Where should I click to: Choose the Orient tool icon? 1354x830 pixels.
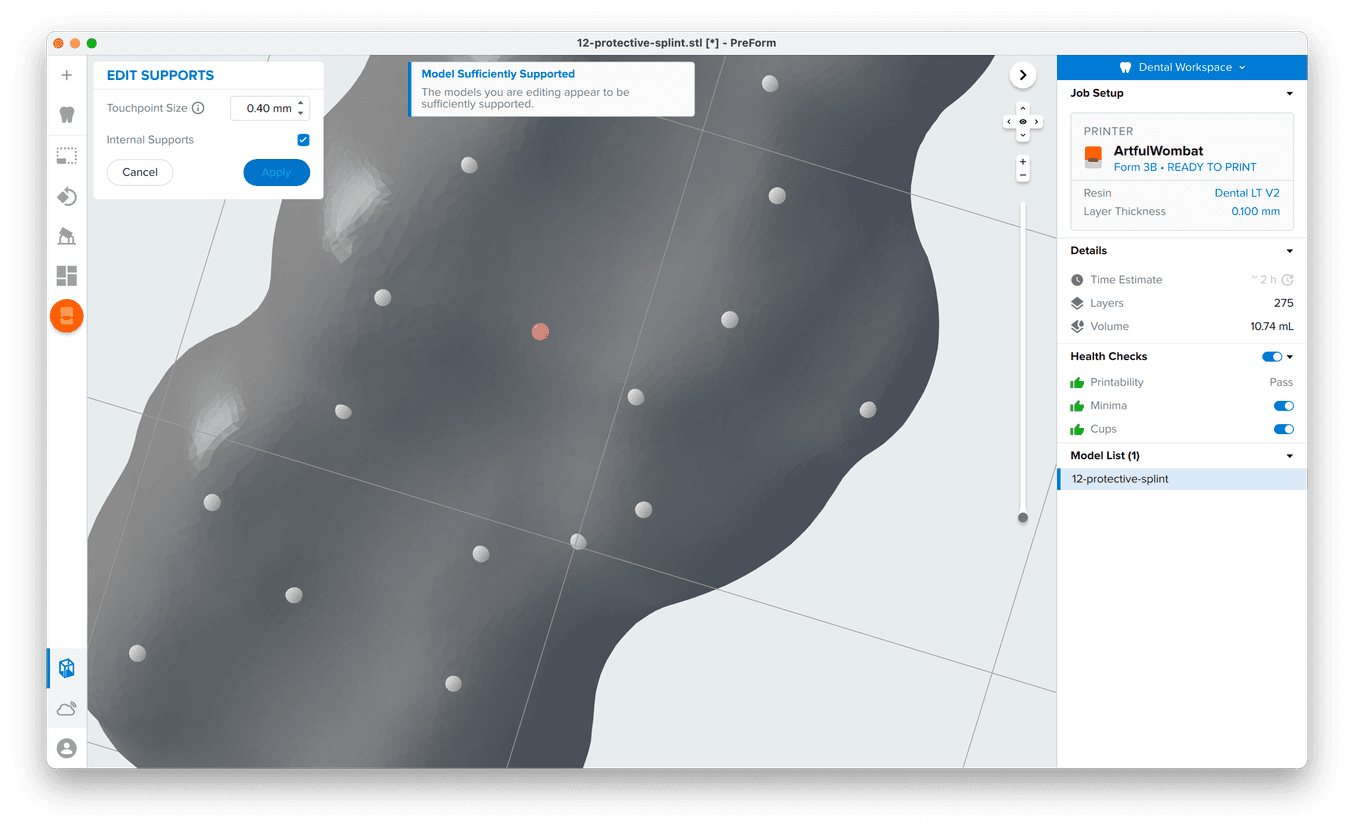pos(67,196)
